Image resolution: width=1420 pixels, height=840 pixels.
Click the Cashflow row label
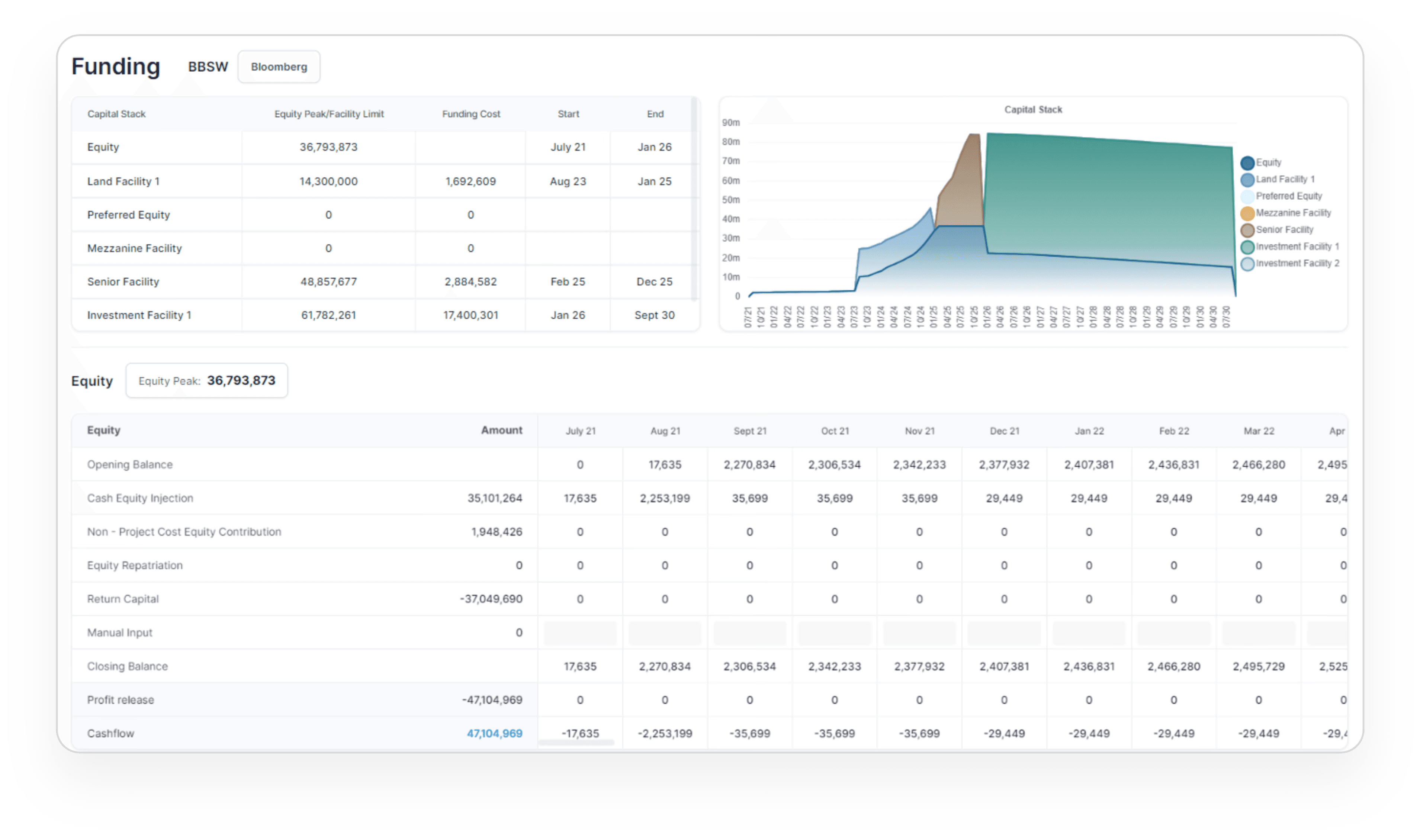click(110, 733)
